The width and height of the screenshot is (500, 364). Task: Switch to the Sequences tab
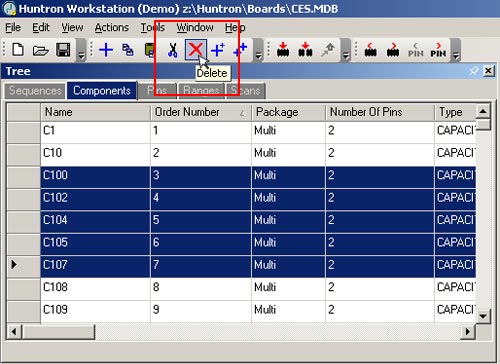click(x=35, y=91)
